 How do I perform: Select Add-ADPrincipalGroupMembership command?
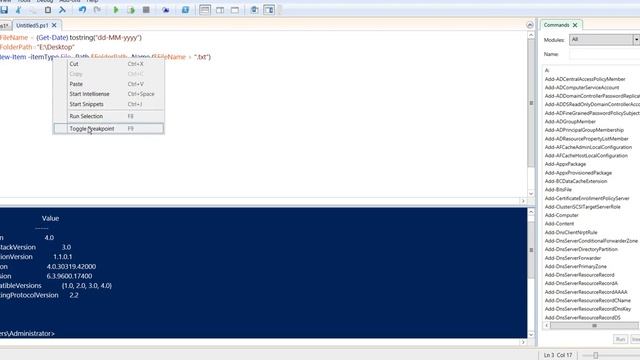click(584, 130)
